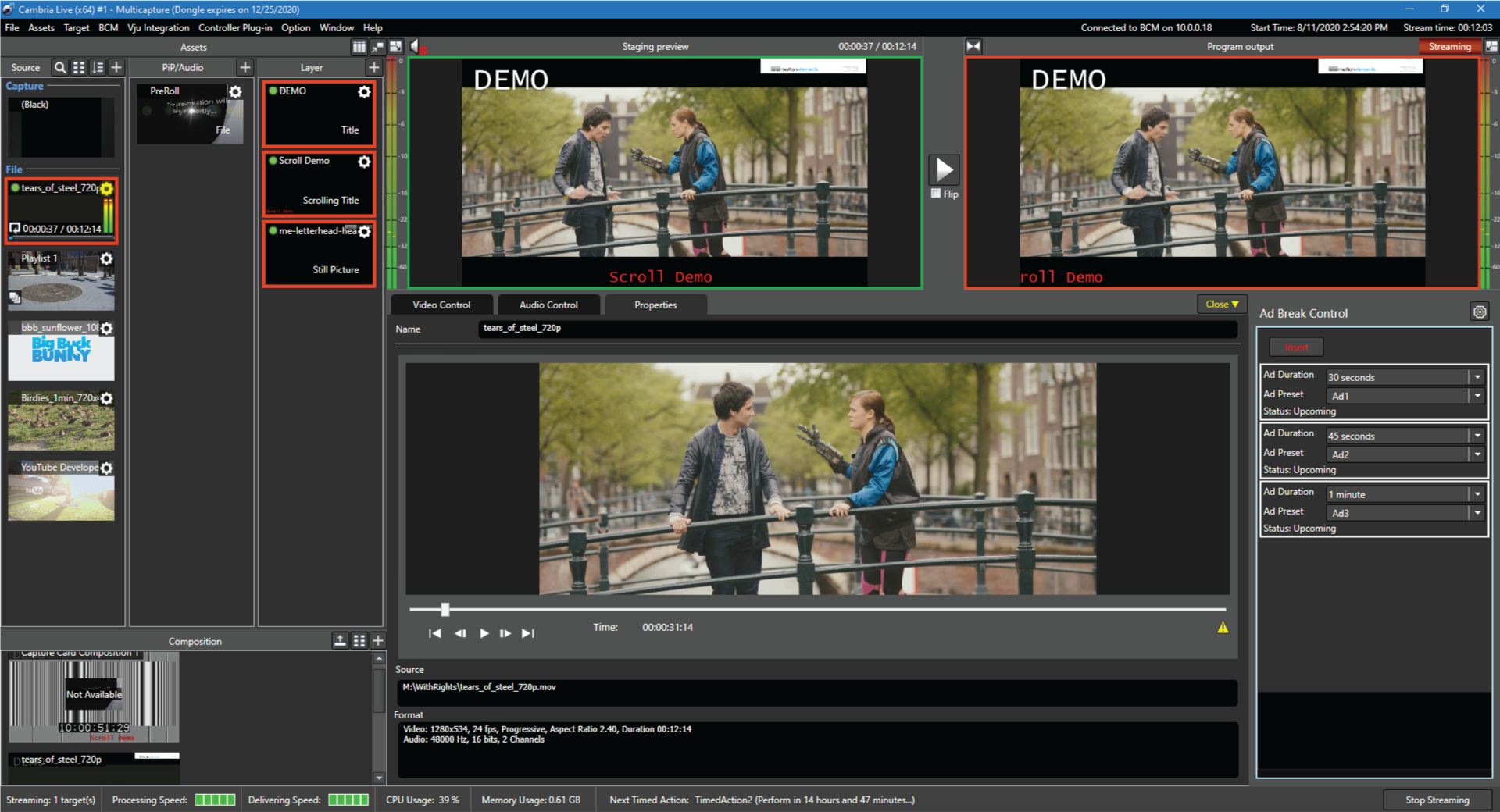The width and height of the screenshot is (1500, 812).
Task: Open the 1 minute Ad Duration dropdown
Action: (1477, 494)
